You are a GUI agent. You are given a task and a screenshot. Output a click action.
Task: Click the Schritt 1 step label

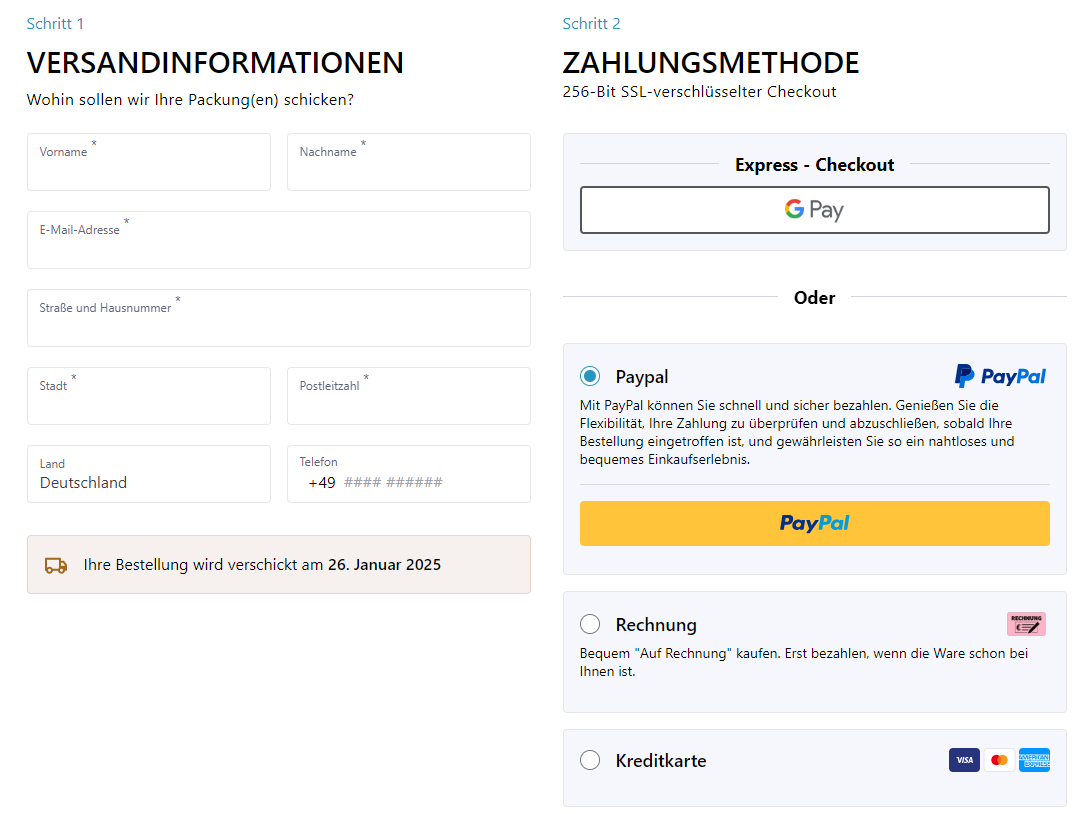[x=55, y=23]
